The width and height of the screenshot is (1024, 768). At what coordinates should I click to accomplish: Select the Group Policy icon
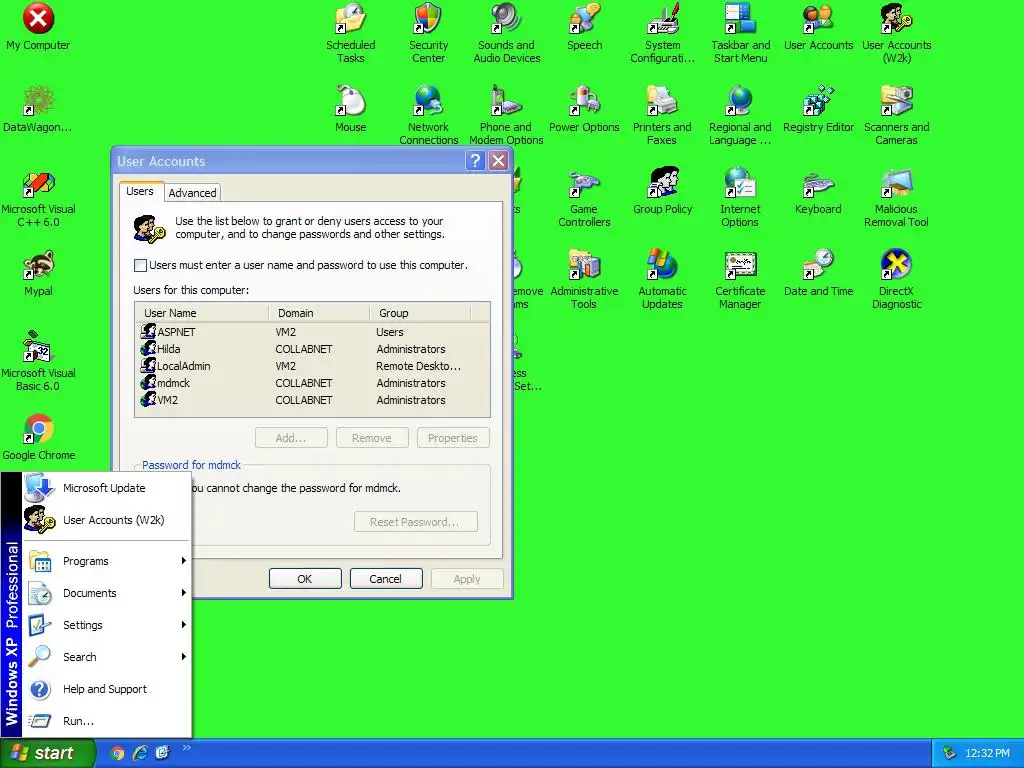point(662,191)
